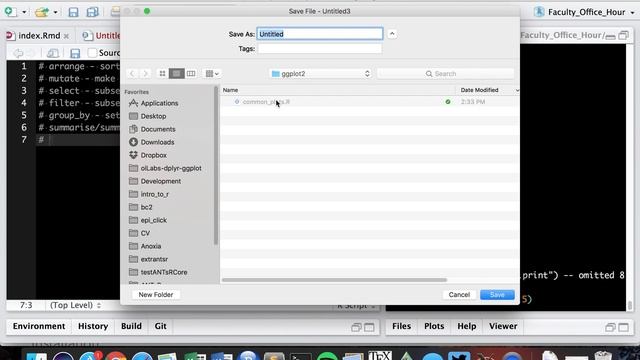Switch to list view in Save dialog
Viewport: 640px width, 360px height.
(x=176, y=73)
